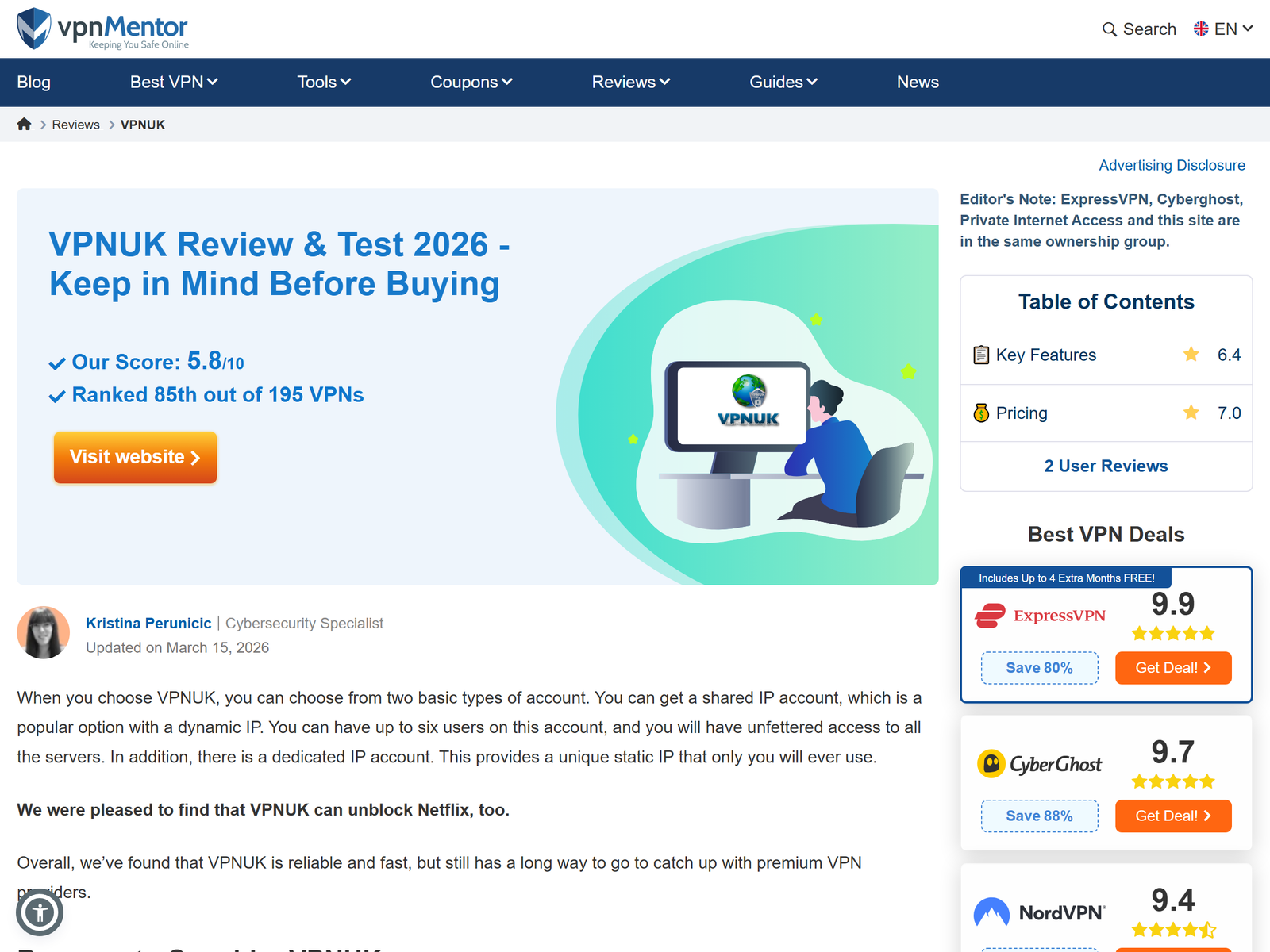The width and height of the screenshot is (1270, 952).
Task: Click the UK flag language icon
Action: coord(1201,29)
